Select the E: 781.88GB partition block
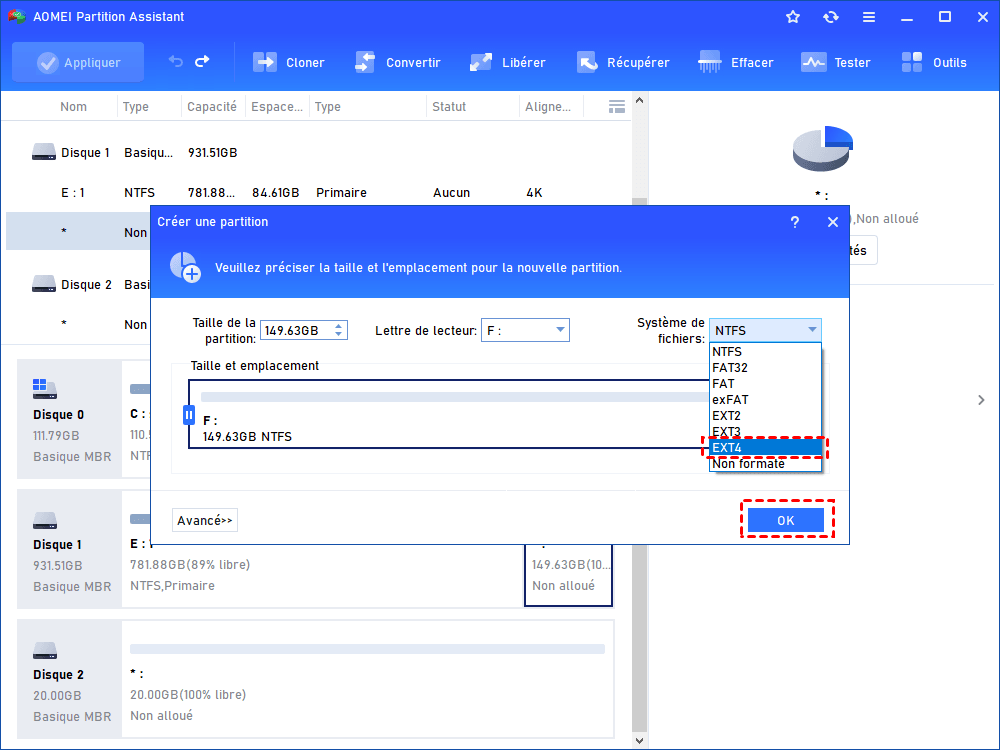This screenshot has width=1000, height=750. (x=323, y=575)
